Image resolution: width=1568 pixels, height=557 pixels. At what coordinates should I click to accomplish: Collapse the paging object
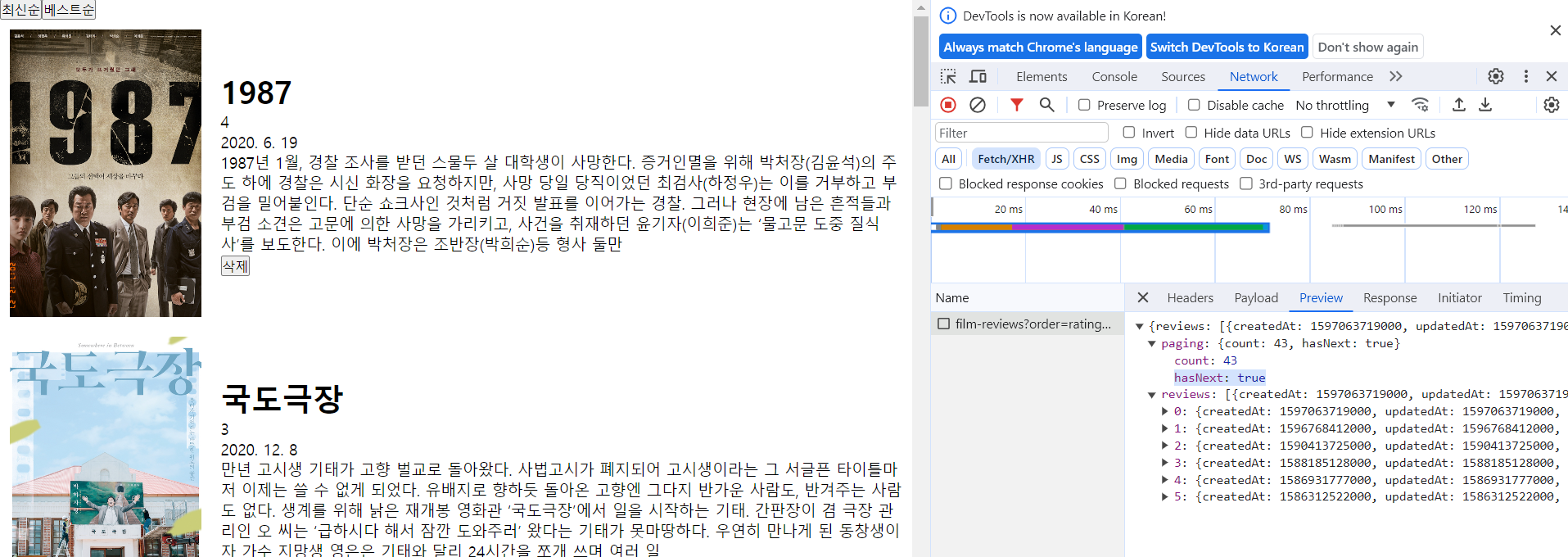[x=1152, y=343]
